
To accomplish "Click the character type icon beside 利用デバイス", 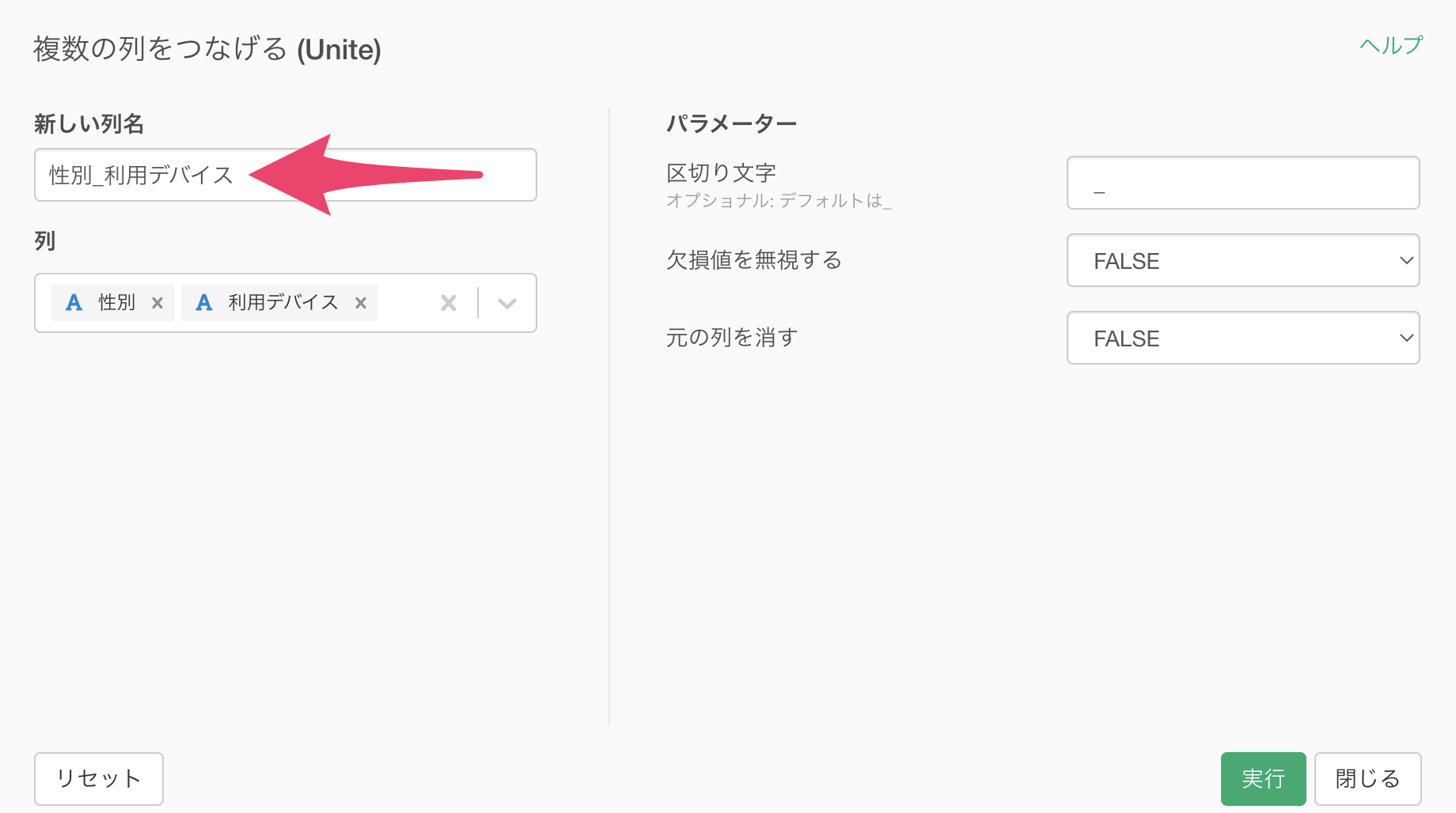I will pos(204,303).
